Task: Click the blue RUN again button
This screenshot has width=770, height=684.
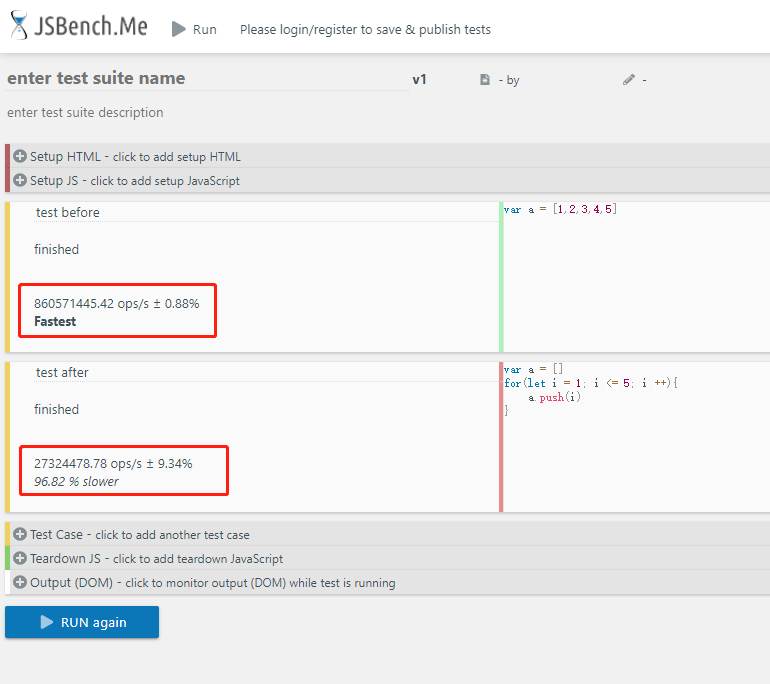Action: click(82, 622)
